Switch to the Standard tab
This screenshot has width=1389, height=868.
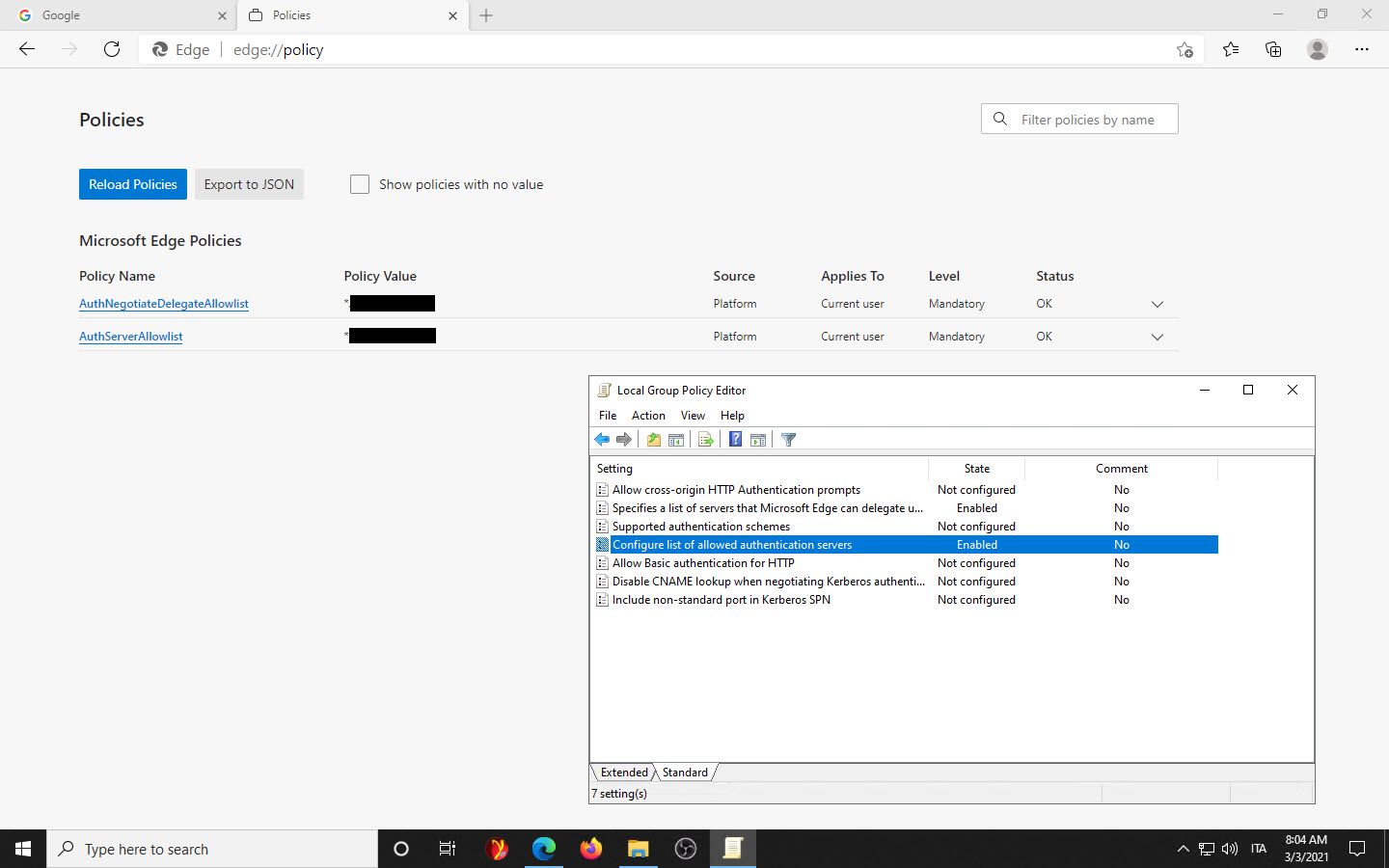click(x=685, y=773)
